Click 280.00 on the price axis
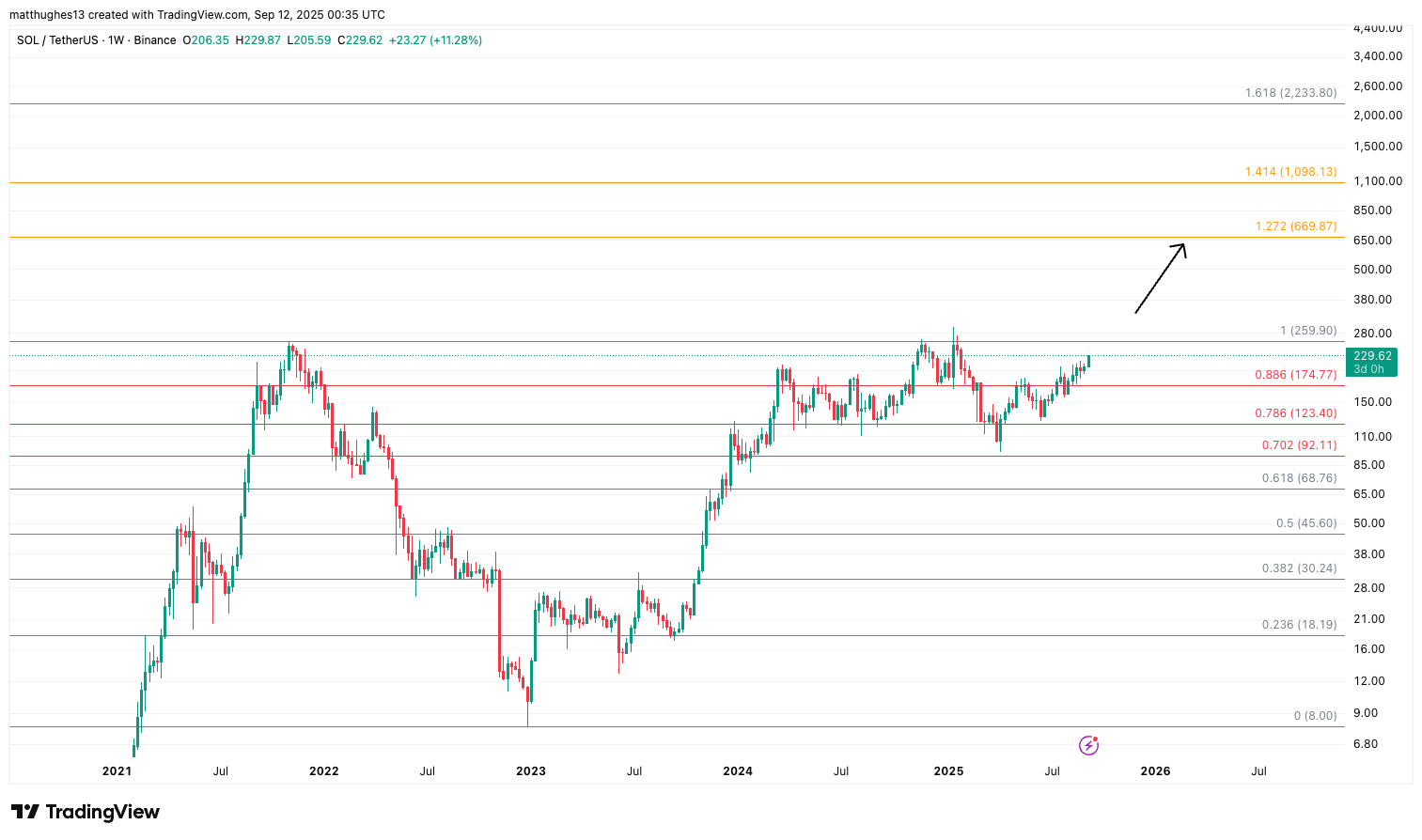1422x840 pixels. point(1373,334)
